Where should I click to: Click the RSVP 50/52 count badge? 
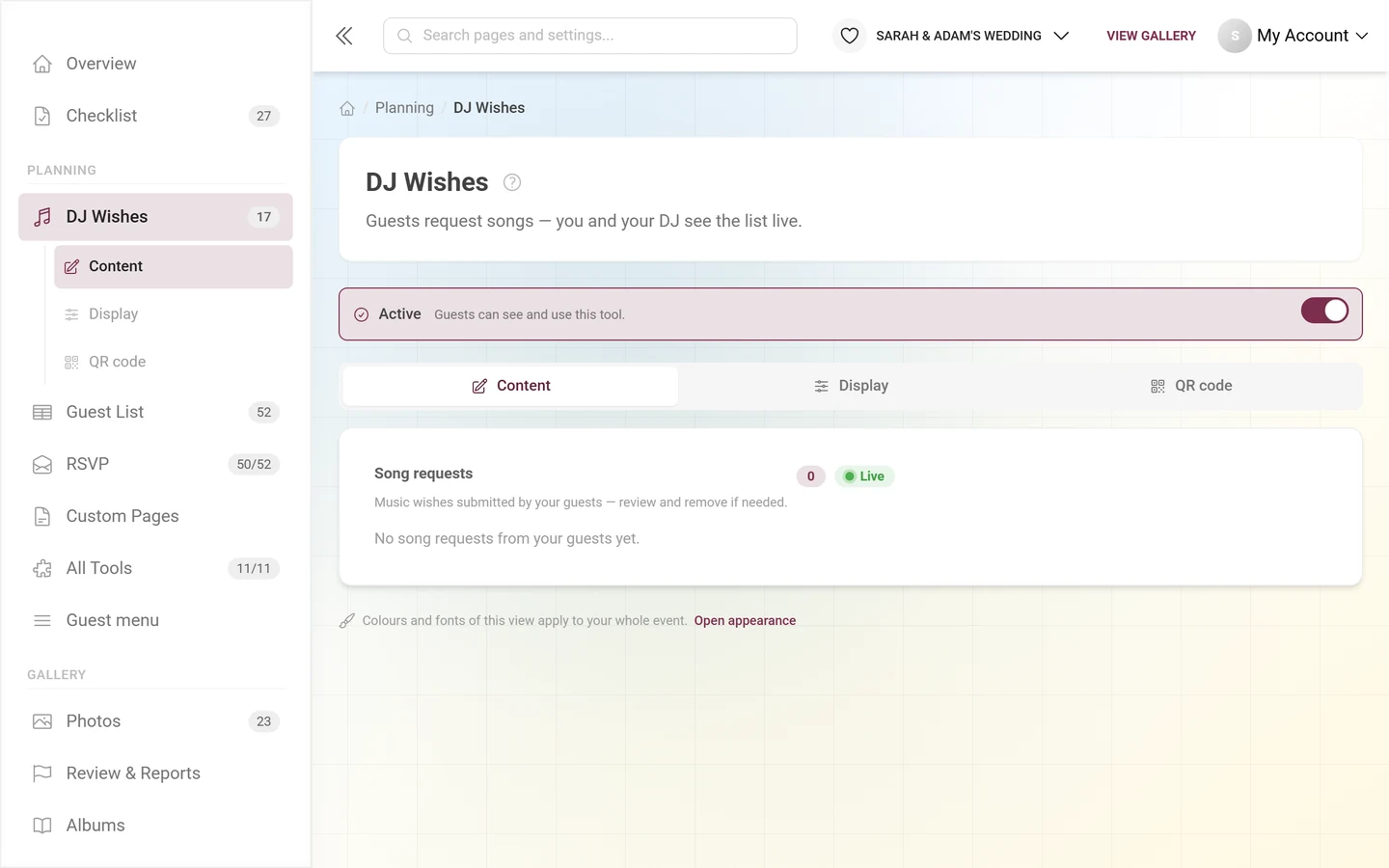coord(254,464)
